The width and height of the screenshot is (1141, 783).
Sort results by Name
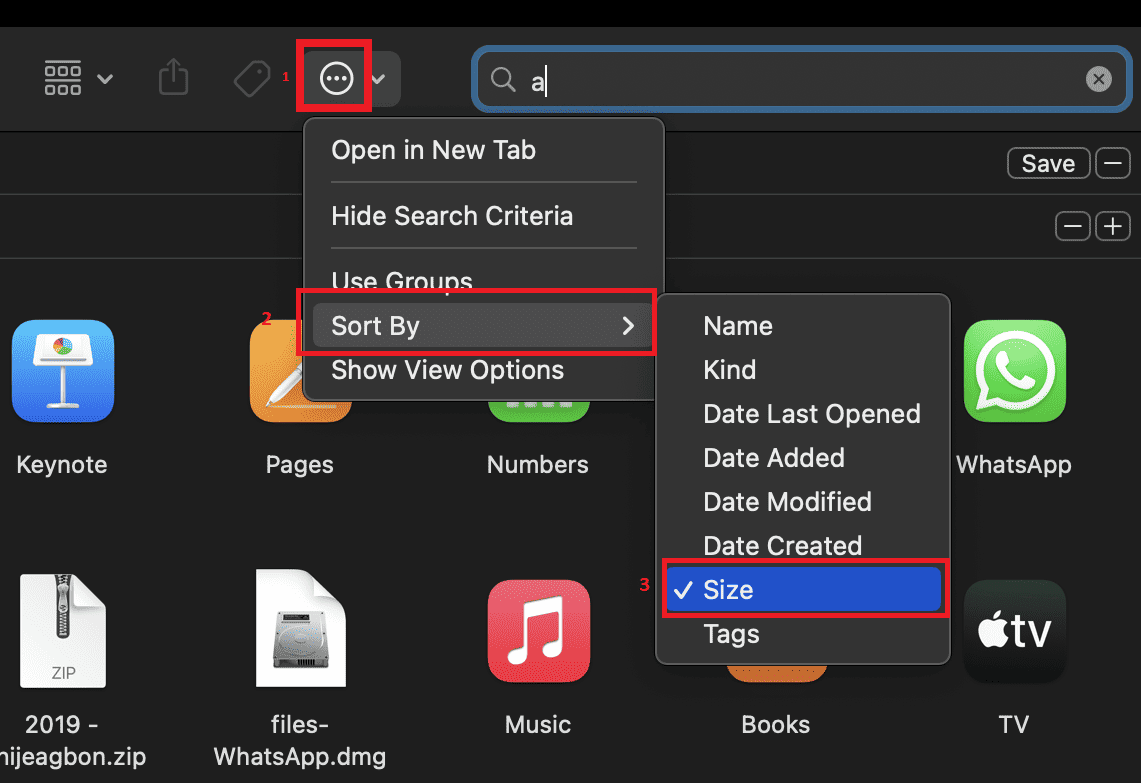(x=738, y=326)
